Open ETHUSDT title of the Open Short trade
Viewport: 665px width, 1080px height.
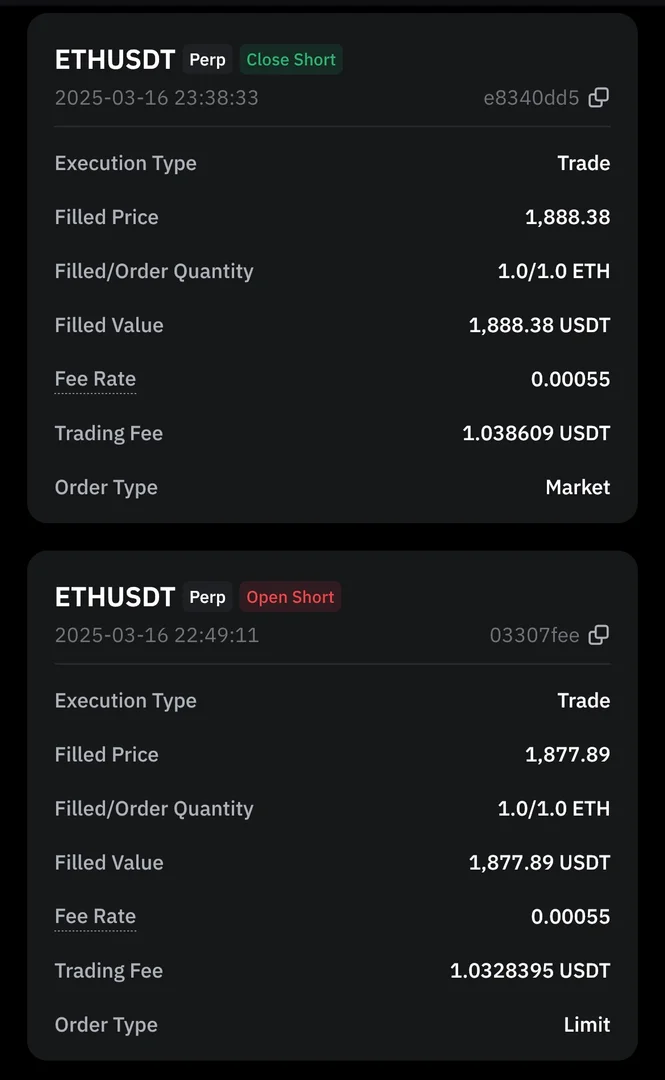(x=115, y=597)
